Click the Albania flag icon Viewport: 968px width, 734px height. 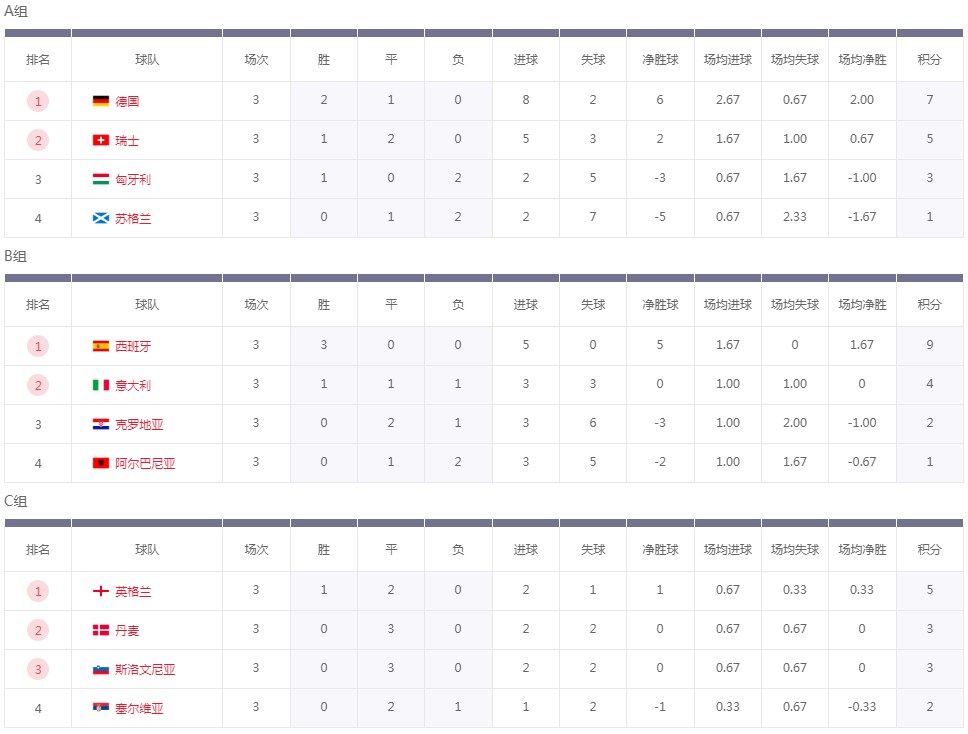(x=101, y=463)
